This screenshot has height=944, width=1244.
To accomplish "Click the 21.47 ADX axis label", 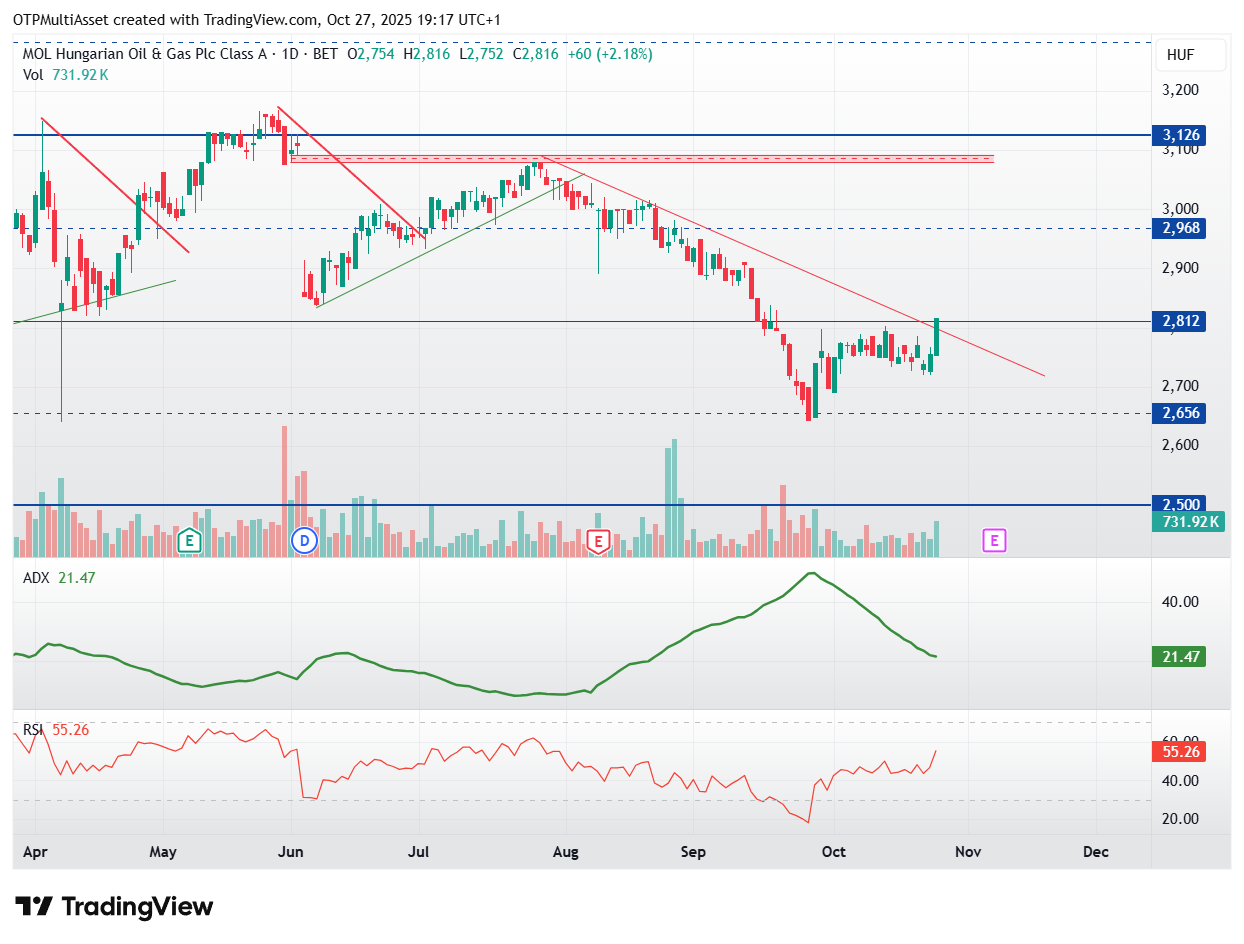I will tap(1180, 657).
